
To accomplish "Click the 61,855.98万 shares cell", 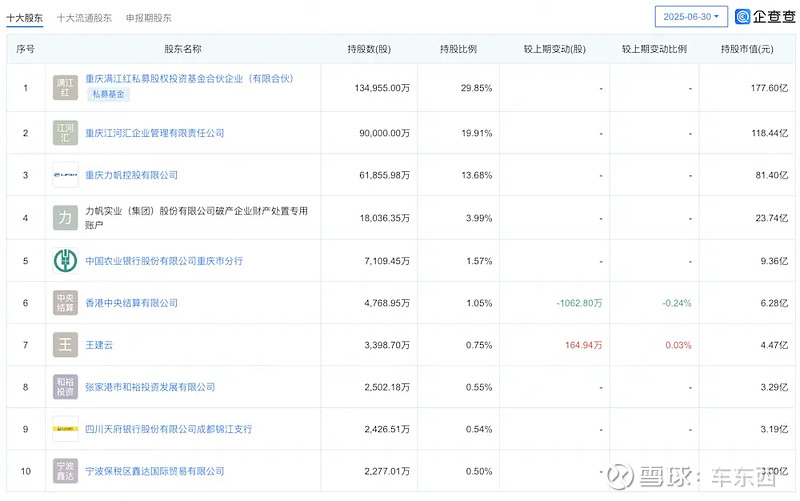I will [x=384, y=175].
